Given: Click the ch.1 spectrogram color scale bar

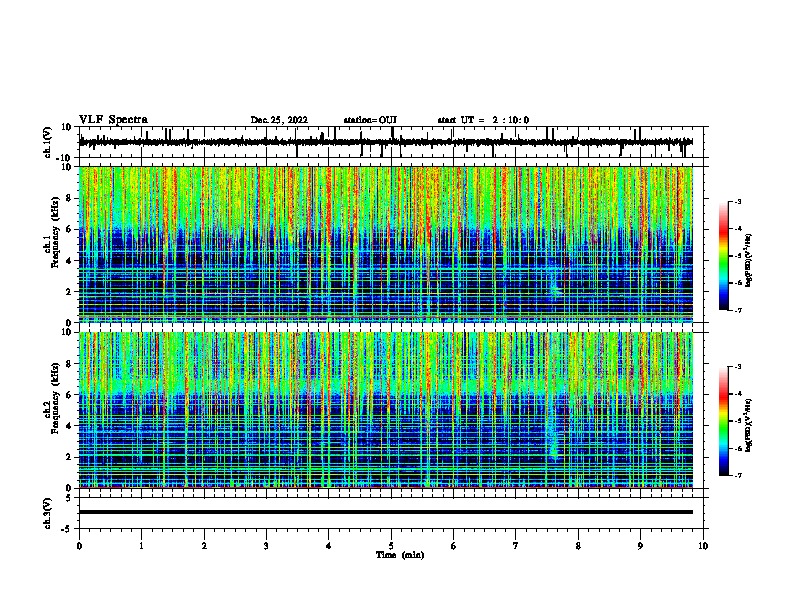Looking at the screenshot, I should coord(723,256).
